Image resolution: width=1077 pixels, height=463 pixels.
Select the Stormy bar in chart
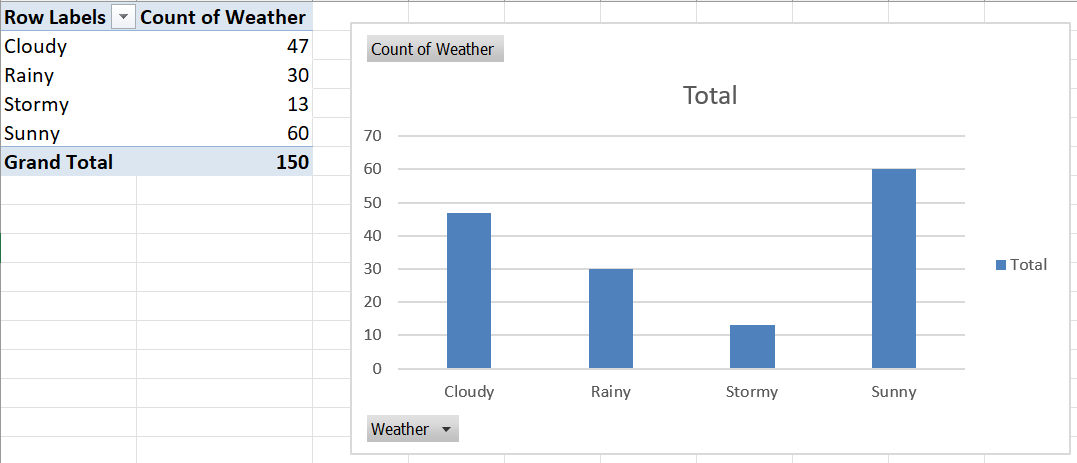pyautogui.click(x=752, y=346)
